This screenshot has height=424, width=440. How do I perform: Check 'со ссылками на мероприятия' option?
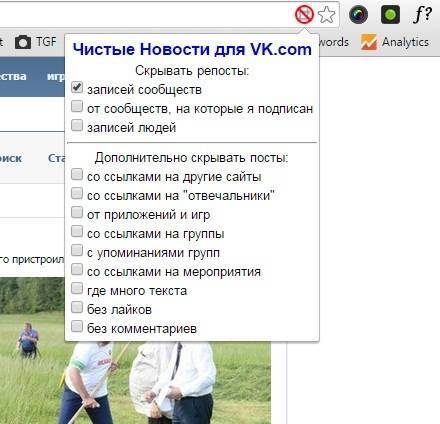pyautogui.click(x=77, y=269)
